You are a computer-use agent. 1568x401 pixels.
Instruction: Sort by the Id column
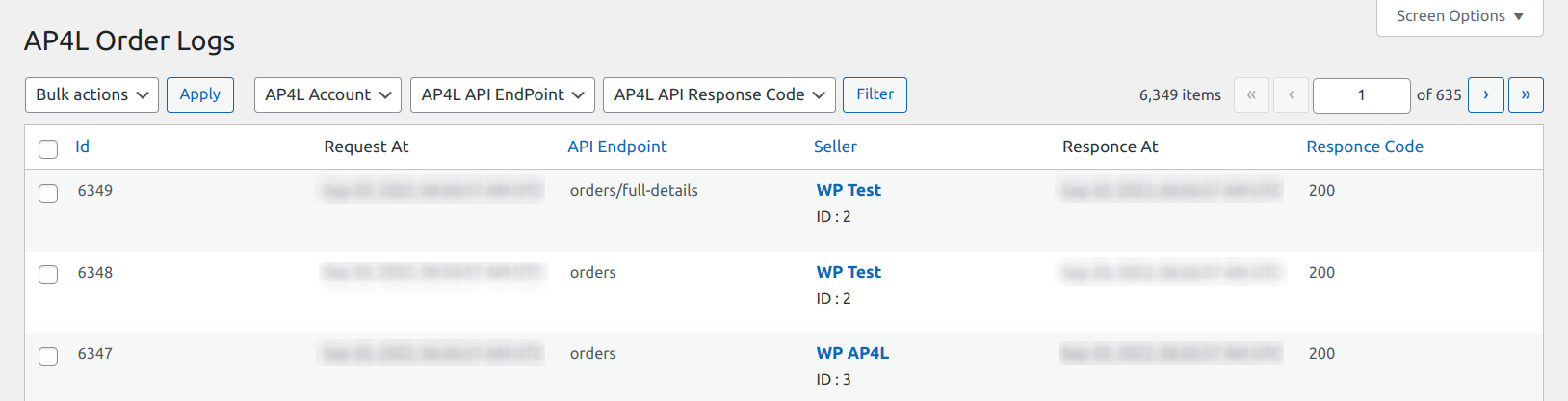(82, 147)
